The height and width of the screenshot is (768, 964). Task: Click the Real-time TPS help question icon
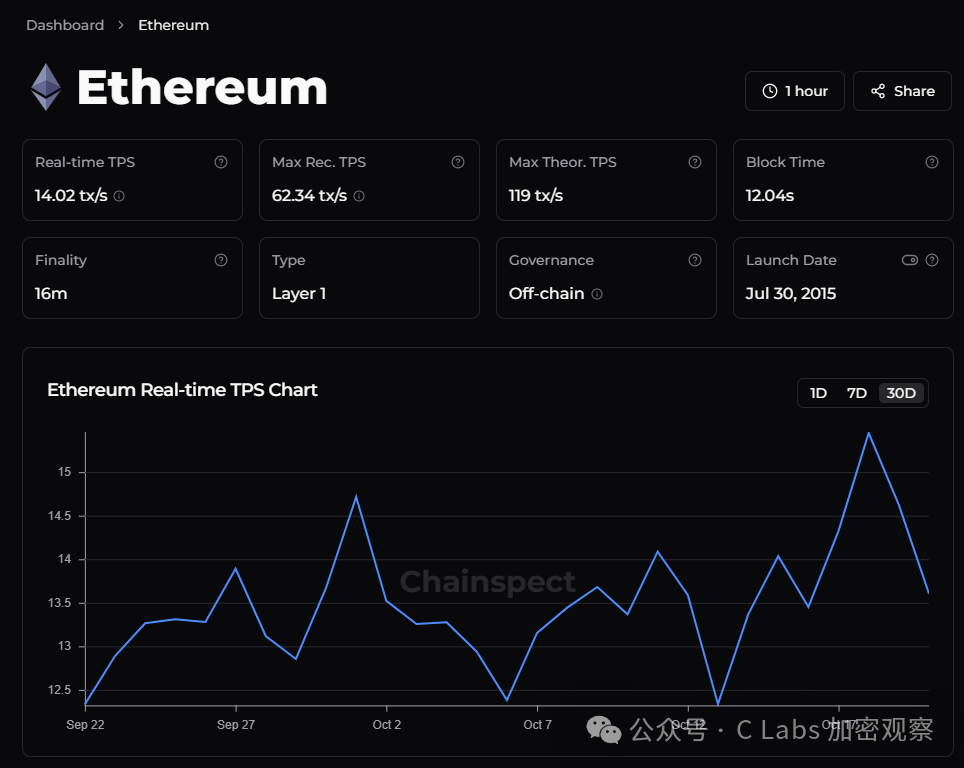(x=221, y=162)
